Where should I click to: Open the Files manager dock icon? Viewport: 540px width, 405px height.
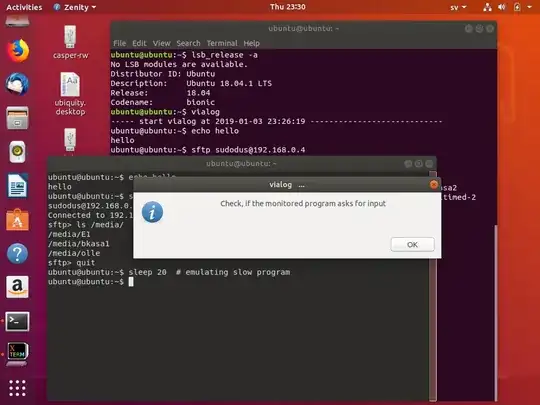point(17,118)
